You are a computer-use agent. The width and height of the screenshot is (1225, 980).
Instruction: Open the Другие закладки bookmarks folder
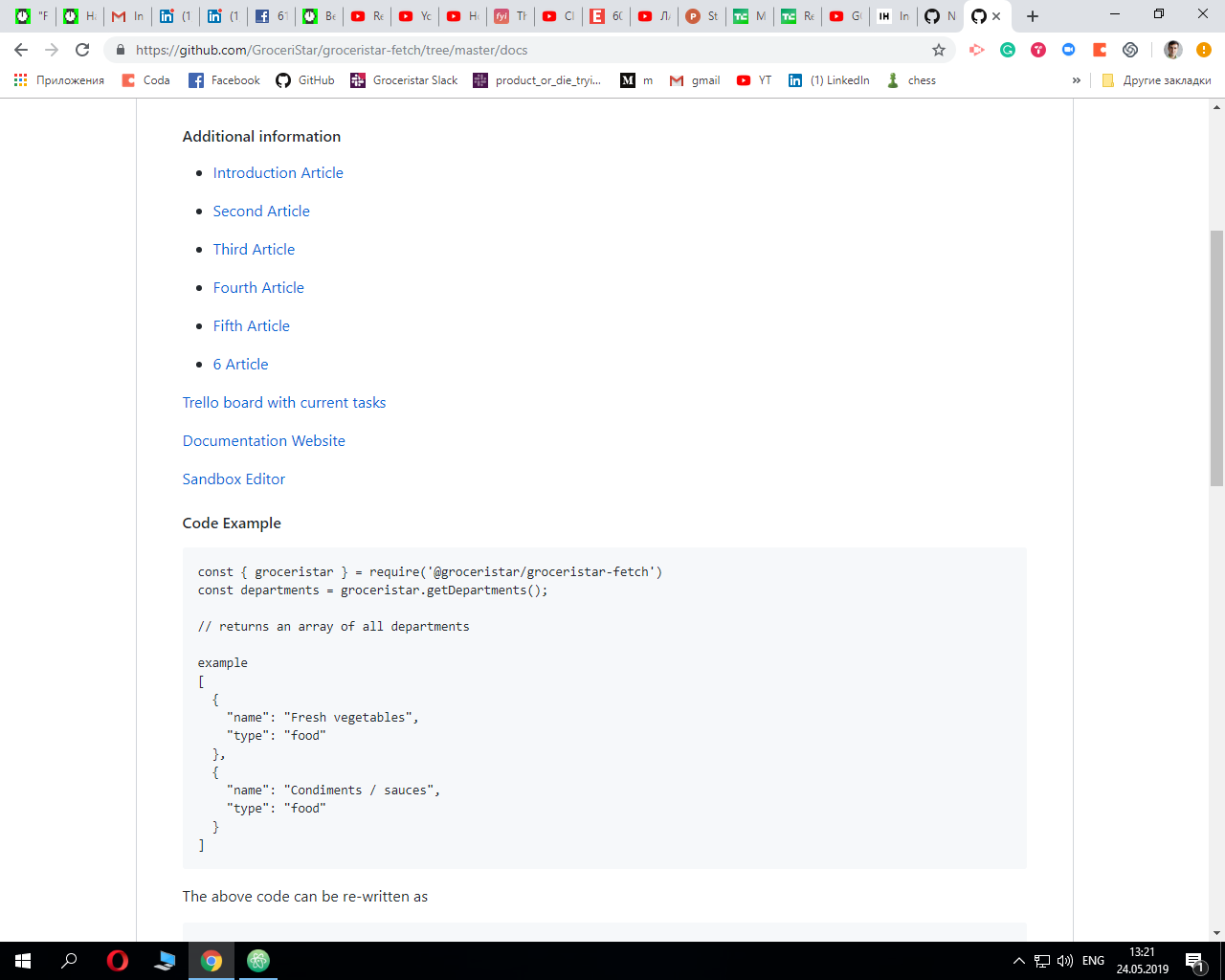1156,80
